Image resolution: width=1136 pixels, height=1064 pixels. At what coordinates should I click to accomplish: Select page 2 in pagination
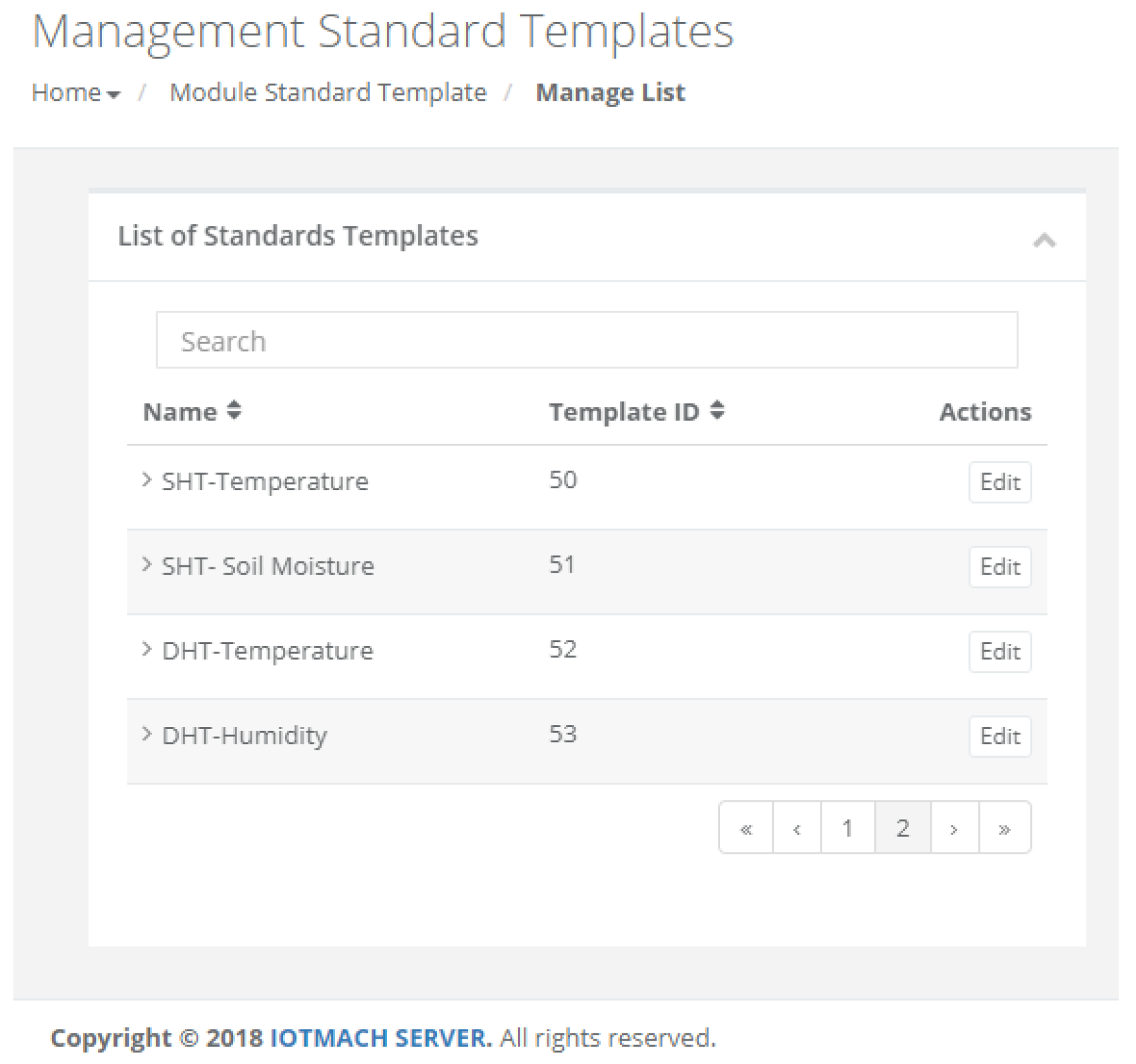[902, 828]
